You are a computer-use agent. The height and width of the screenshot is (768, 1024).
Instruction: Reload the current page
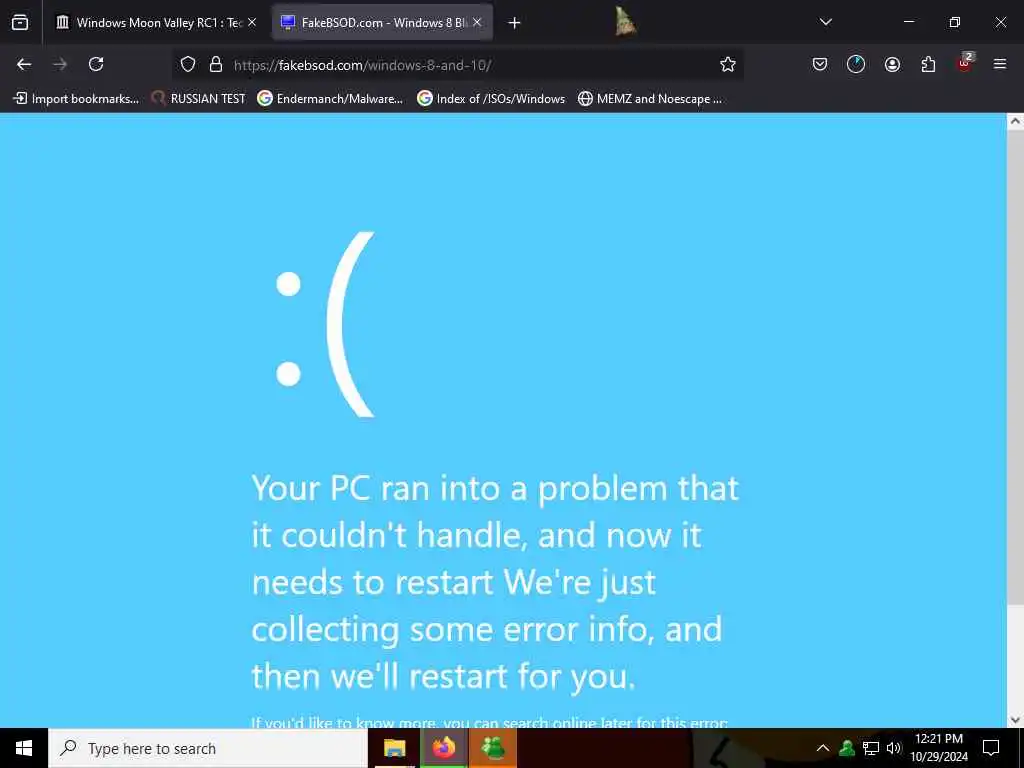click(96, 64)
